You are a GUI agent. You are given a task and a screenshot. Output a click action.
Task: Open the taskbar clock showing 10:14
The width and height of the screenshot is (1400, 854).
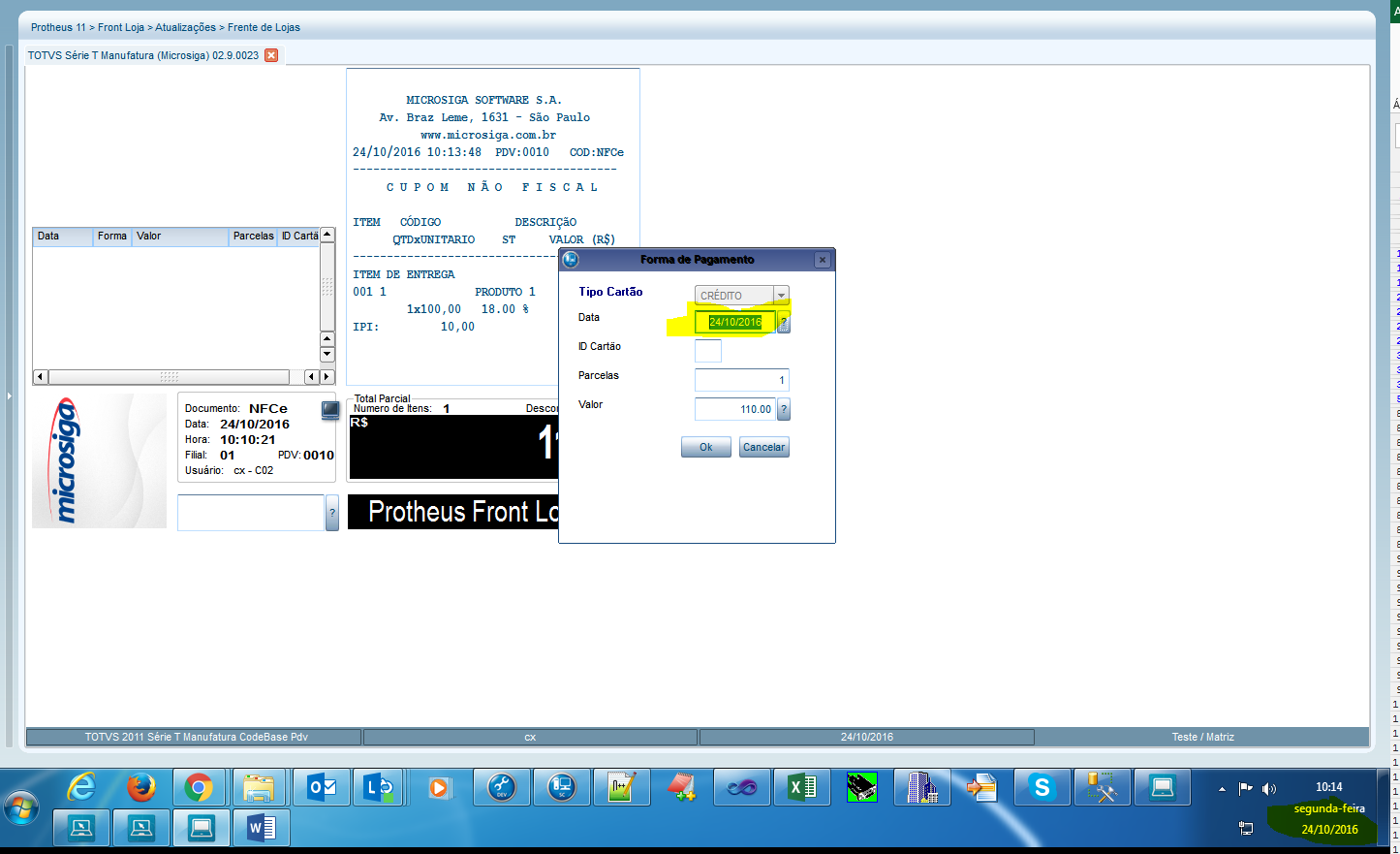(x=1329, y=787)
